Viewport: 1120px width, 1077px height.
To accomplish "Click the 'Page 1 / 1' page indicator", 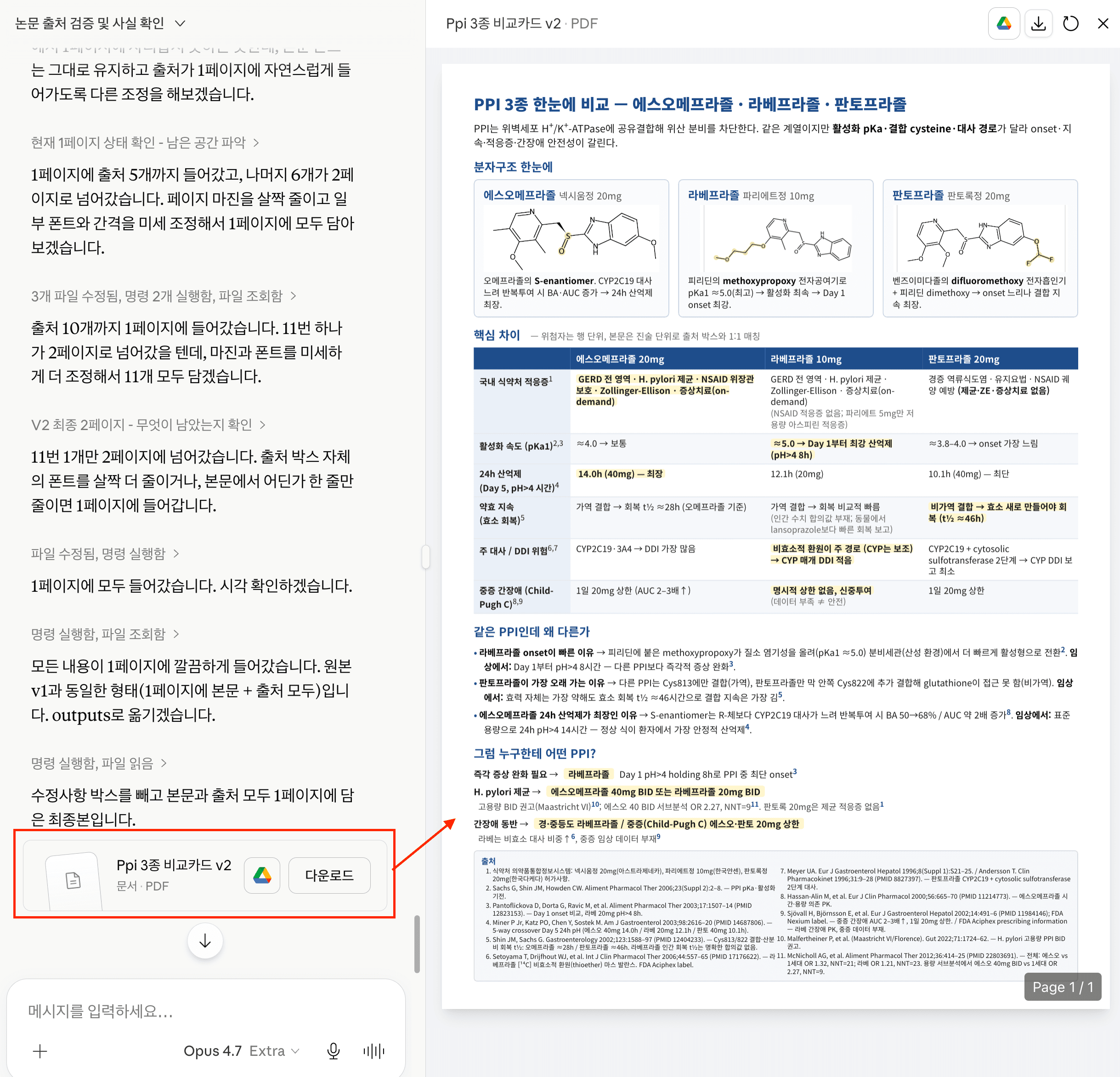I will tap(1063, 987).
